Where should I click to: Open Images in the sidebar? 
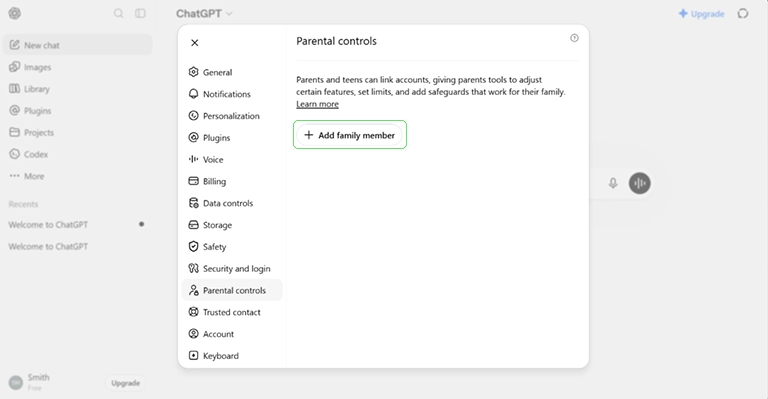pos(77,67)
